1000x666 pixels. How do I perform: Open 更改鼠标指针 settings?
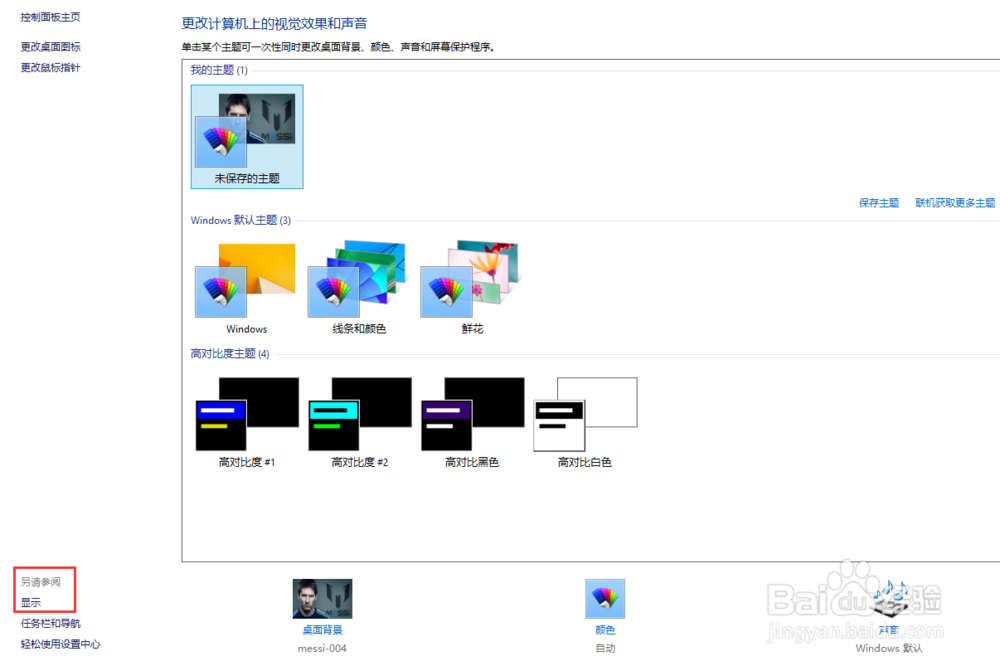(x=49, y=67)
